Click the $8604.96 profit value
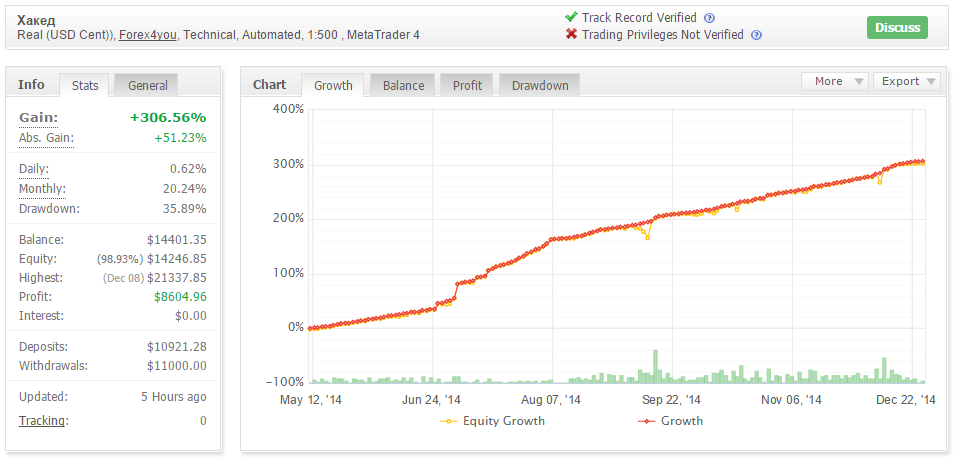 click(180, 297)
